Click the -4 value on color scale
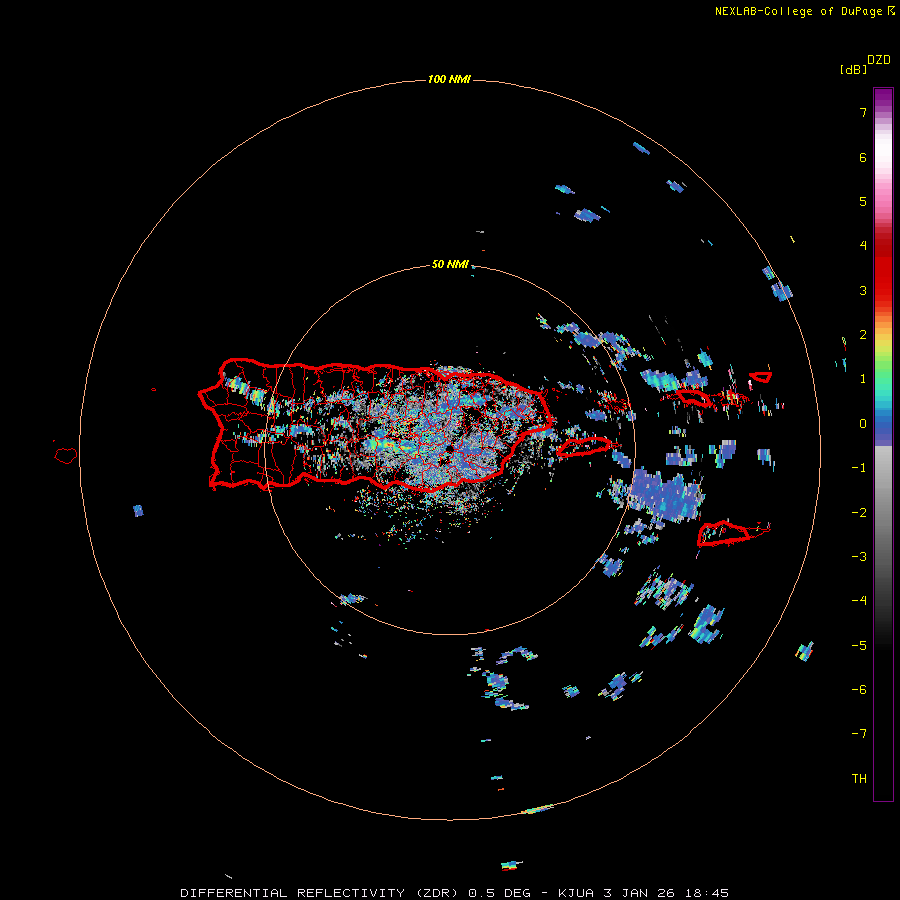 859,601
